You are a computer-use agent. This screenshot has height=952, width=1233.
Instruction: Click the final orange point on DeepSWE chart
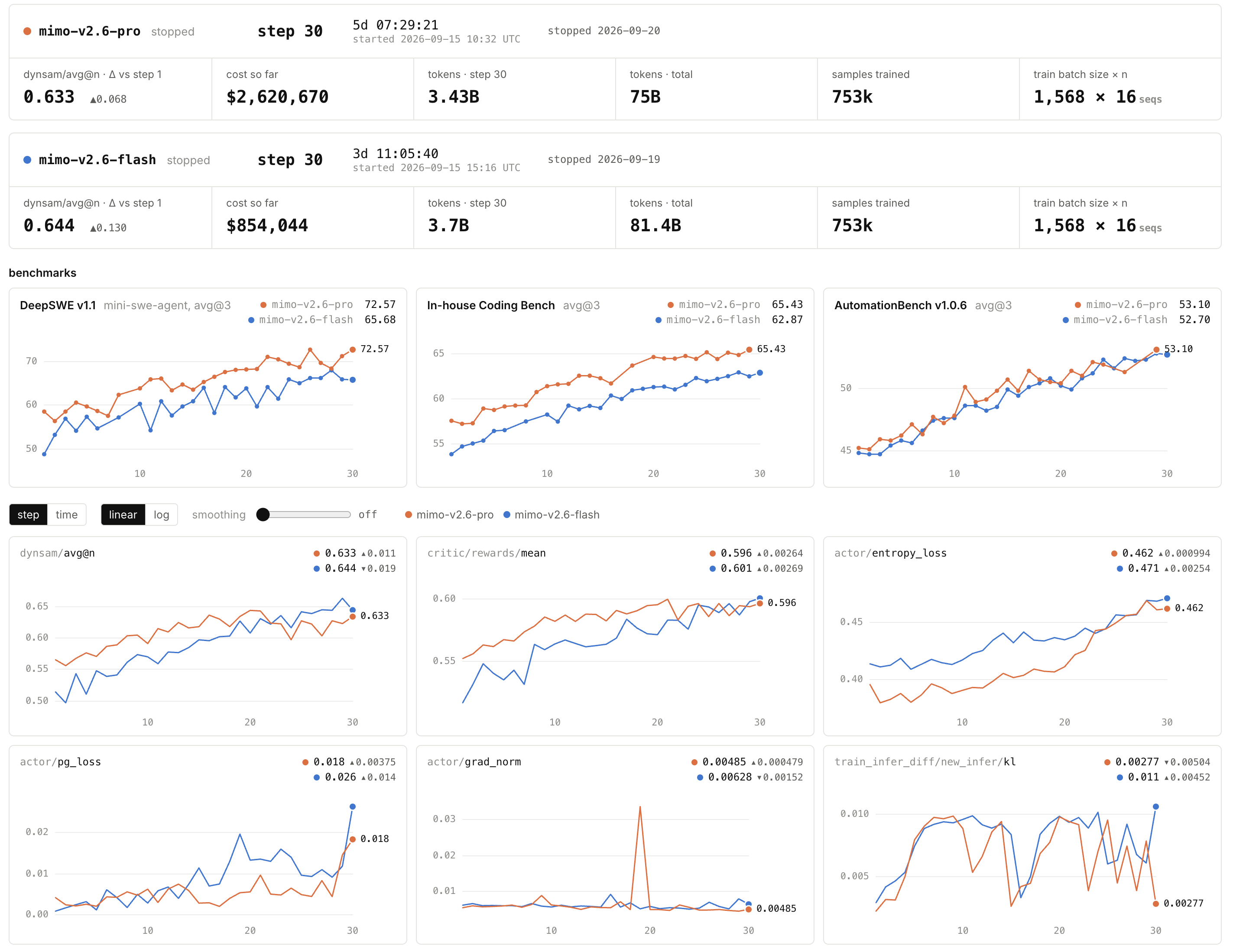(x=352, y=350)
